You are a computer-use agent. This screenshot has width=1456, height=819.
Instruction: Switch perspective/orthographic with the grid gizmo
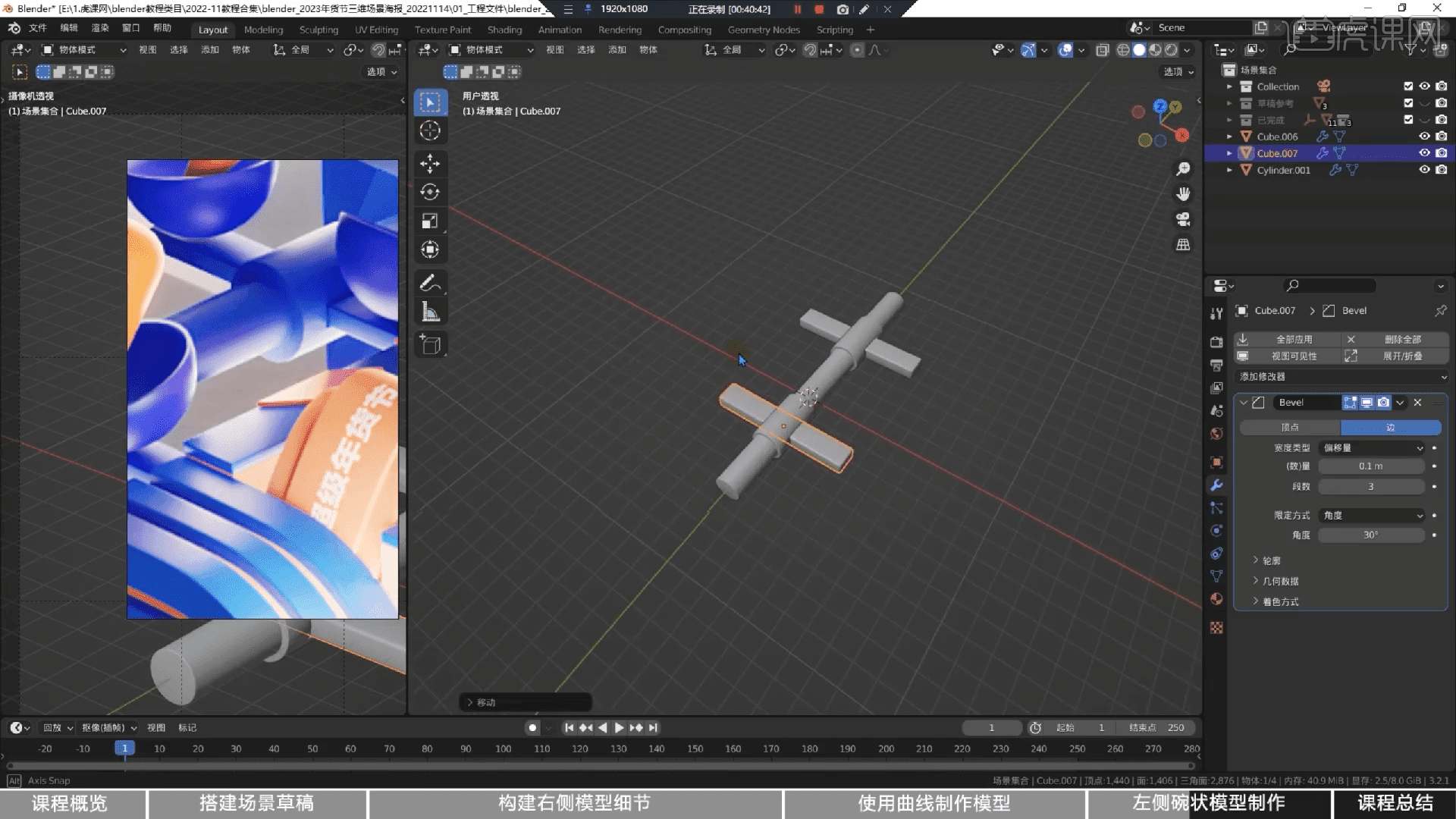click(x=1183, y=244)
